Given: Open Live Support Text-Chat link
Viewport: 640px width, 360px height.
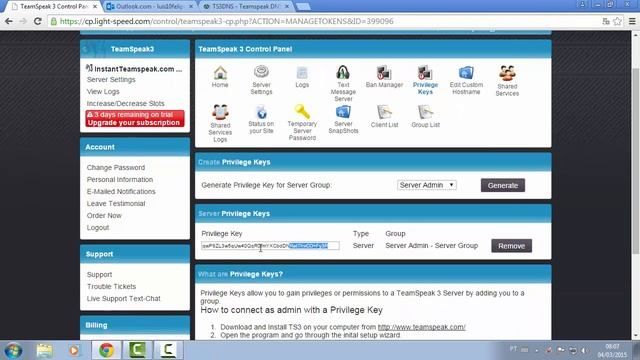Looking at the screenshot, I should [x=123, y=298].
